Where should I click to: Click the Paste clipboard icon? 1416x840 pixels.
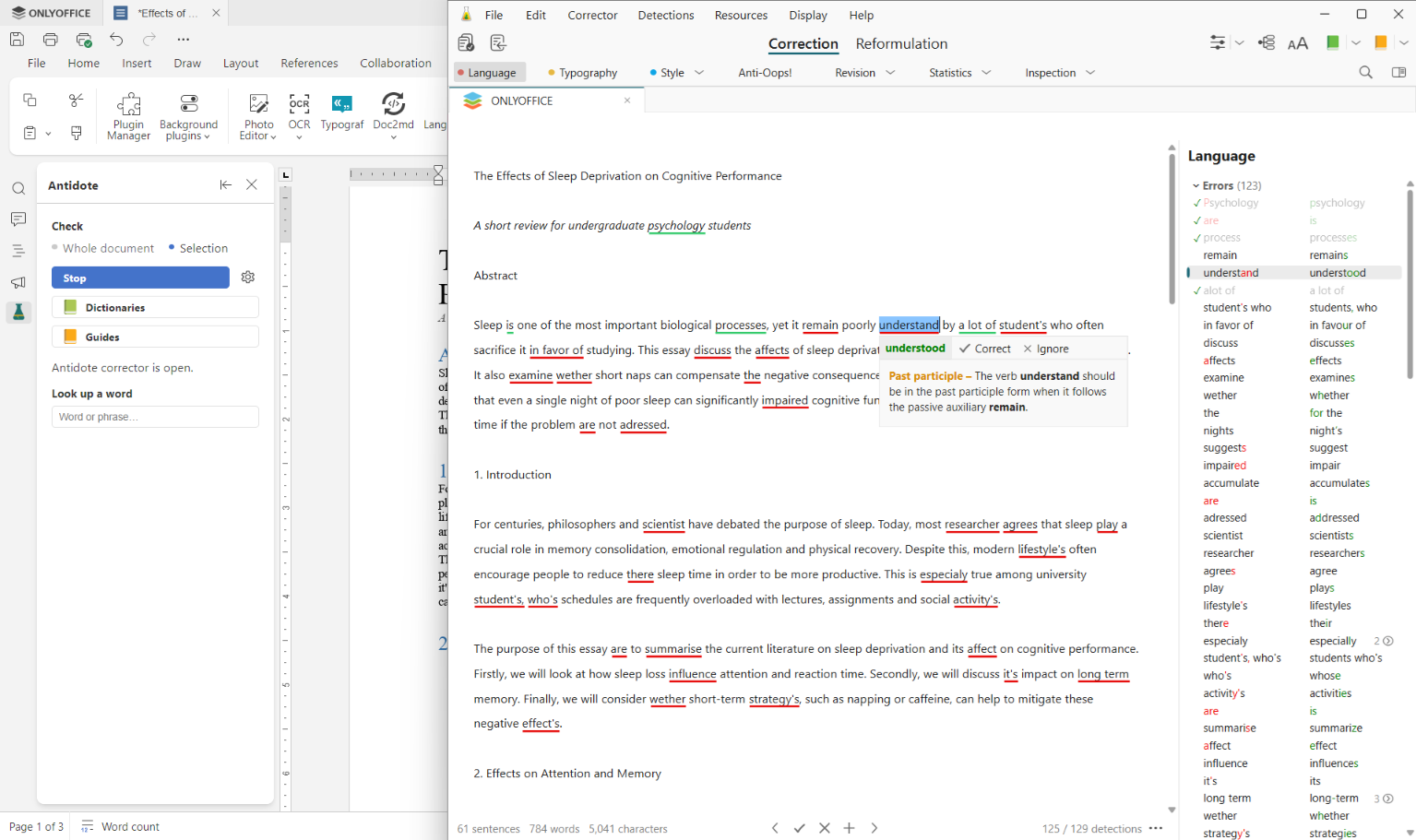tap(30, 133)
